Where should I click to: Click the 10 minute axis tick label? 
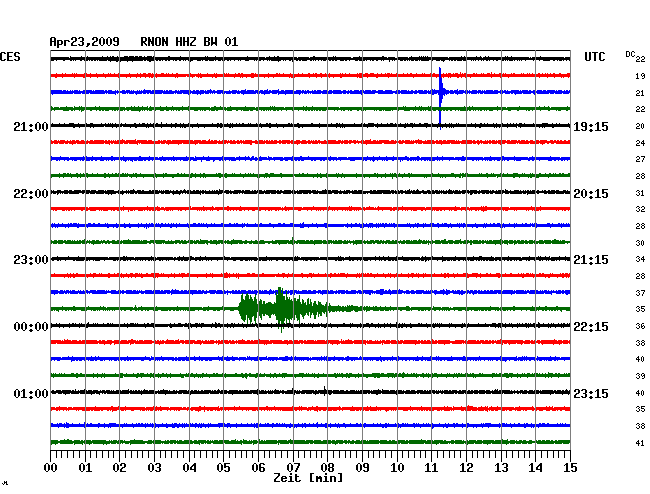point(397,467)
